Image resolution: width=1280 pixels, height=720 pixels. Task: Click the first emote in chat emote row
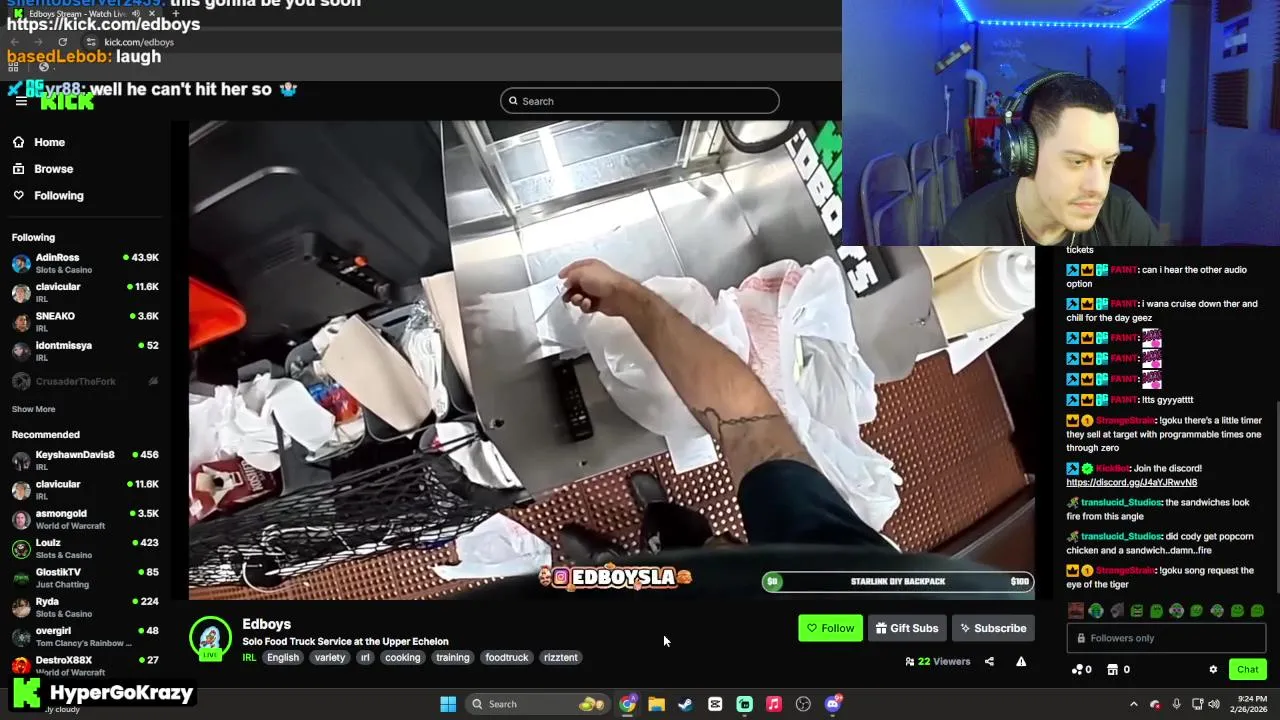click(1075, 610)
